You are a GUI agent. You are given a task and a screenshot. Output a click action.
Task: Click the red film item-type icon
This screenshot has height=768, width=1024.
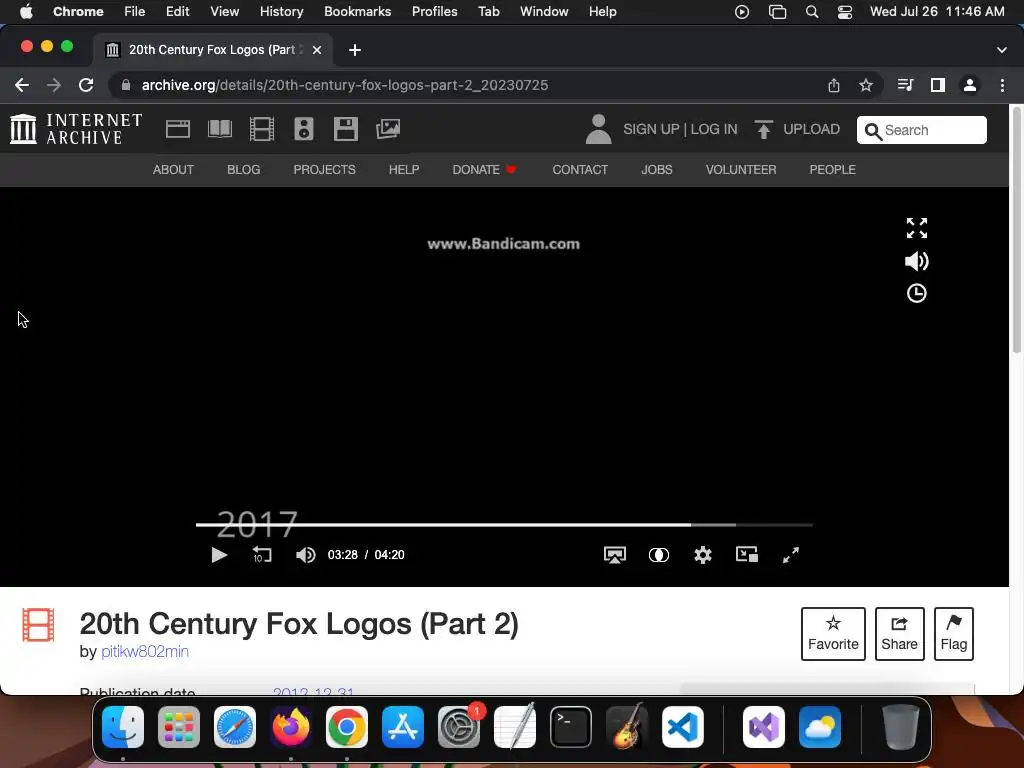(39, 625)
